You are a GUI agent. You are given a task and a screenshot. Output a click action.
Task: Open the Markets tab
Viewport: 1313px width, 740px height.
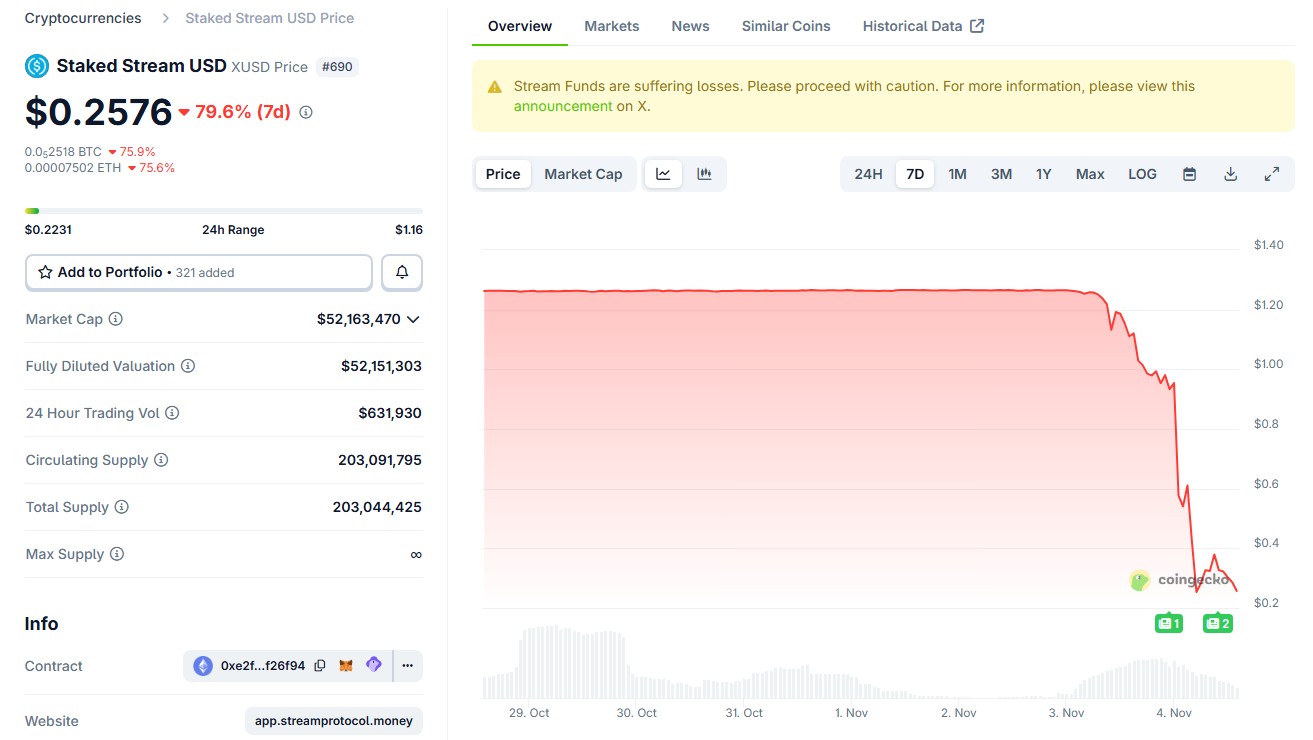click(611, 26)
